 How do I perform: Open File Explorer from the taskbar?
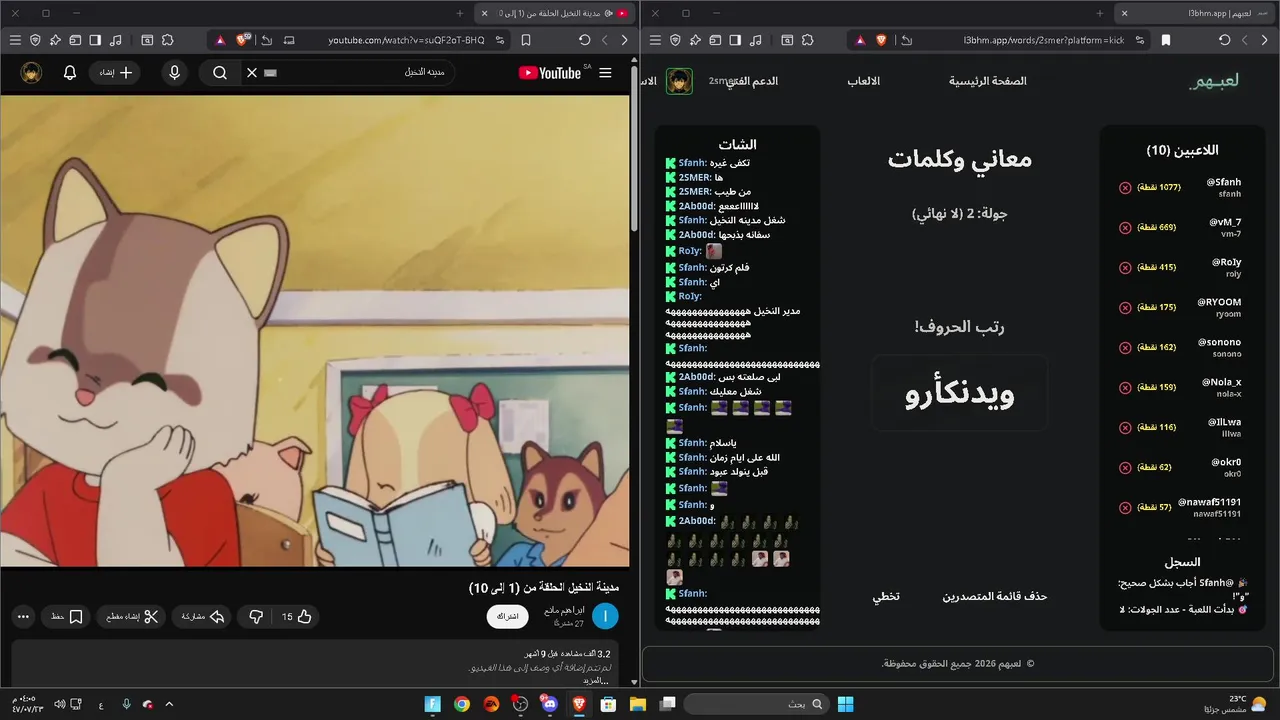click(x=637, y=704)
